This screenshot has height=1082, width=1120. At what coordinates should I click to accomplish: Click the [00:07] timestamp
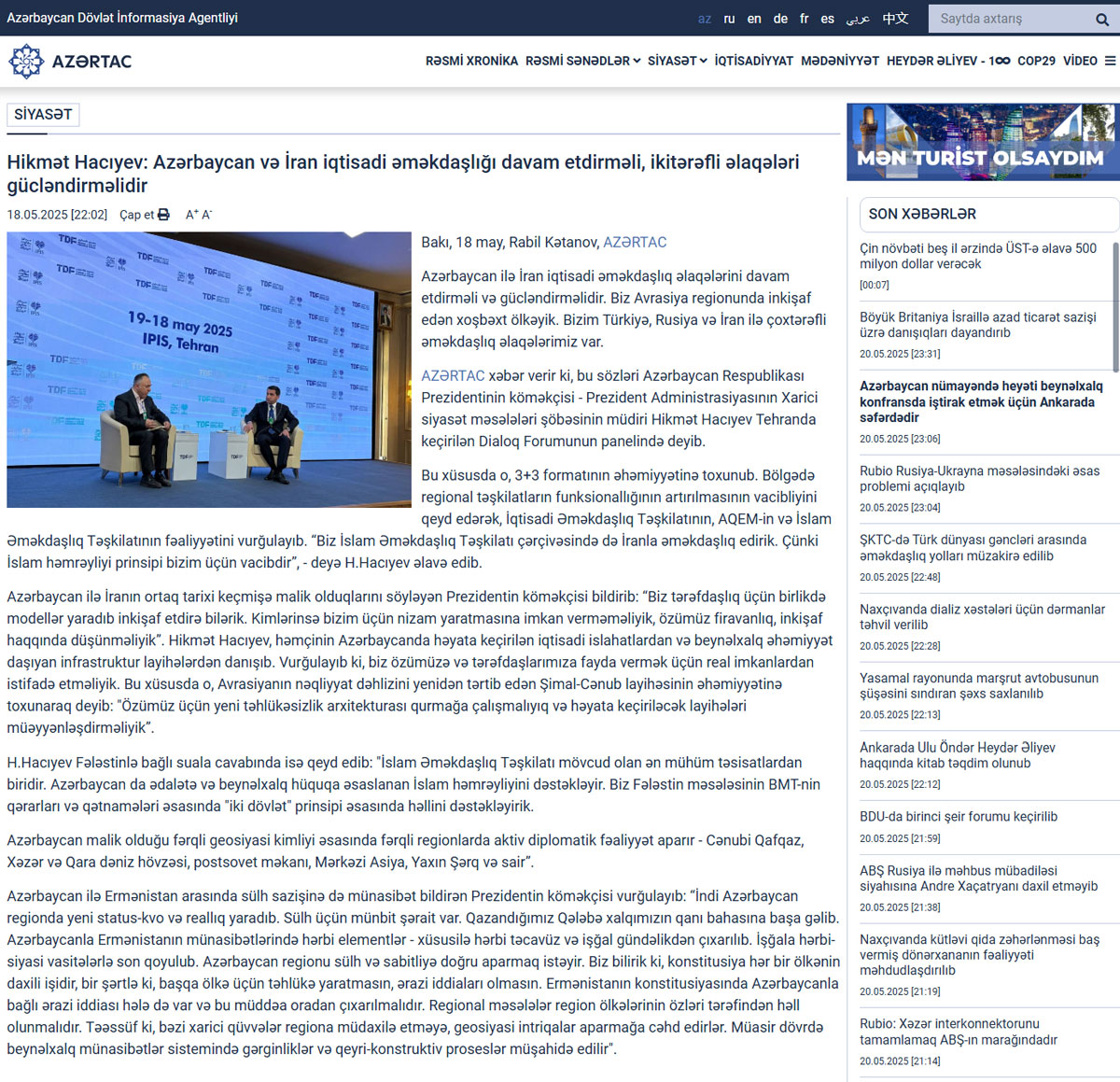tap(875, 285)
